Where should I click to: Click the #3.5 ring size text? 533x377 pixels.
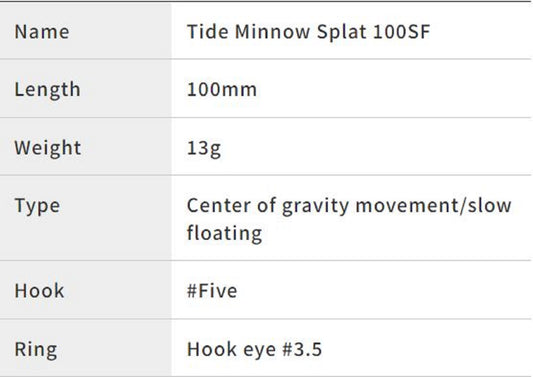(x=302, y=349)
